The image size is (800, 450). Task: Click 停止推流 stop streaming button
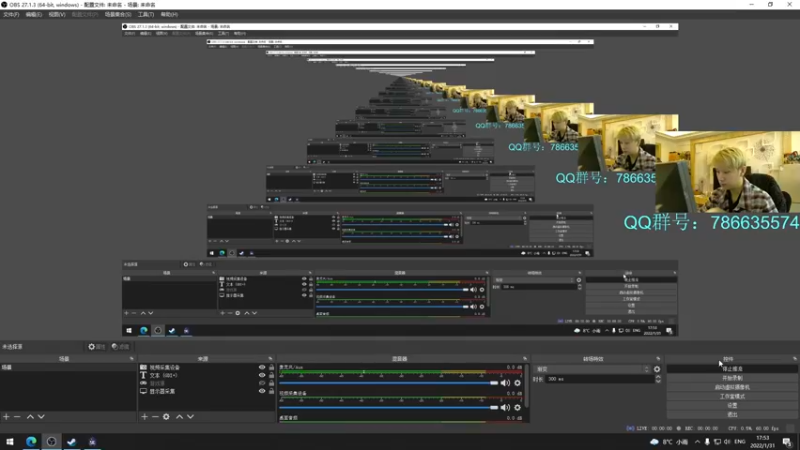pos(732,369)
